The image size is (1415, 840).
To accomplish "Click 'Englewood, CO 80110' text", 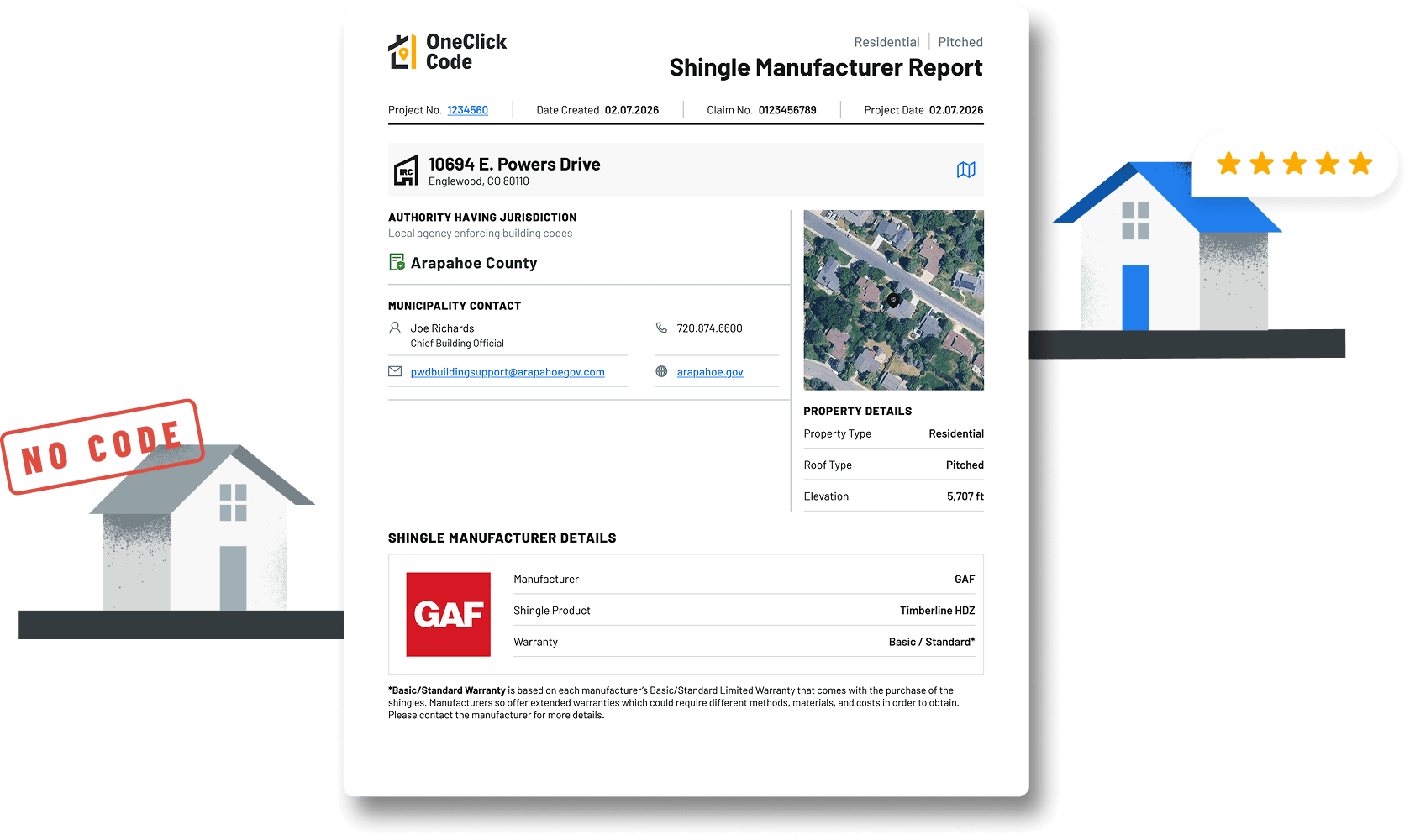I will pos(479,181).
